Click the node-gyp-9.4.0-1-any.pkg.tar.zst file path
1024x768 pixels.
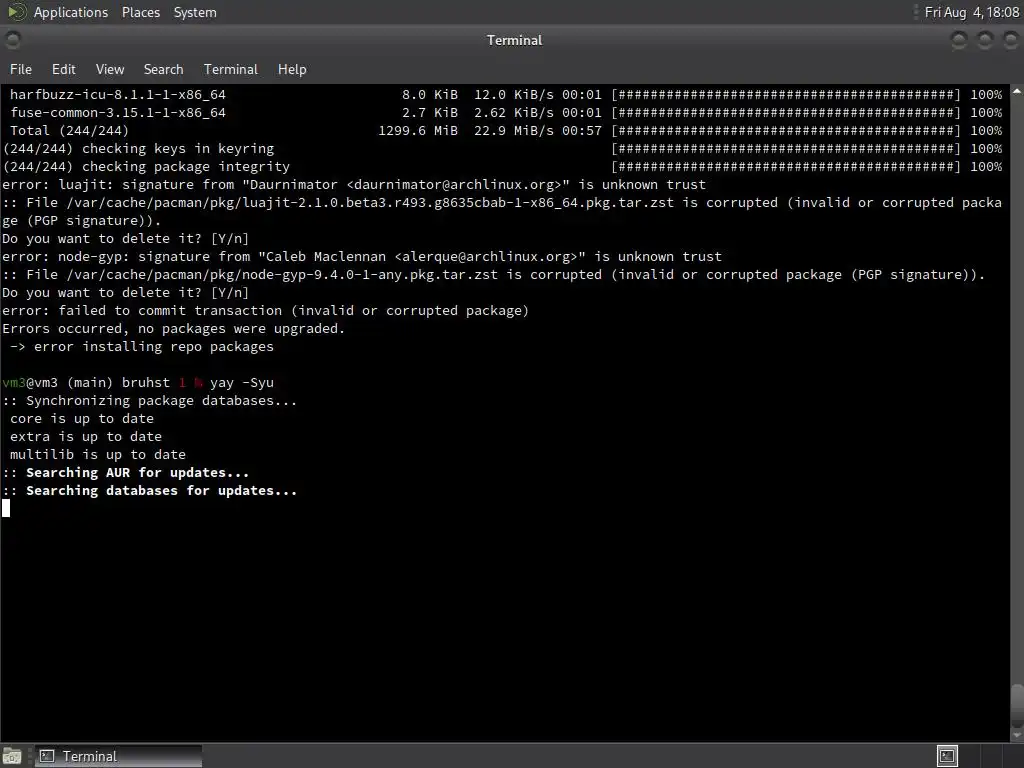(x=282, y=275)
